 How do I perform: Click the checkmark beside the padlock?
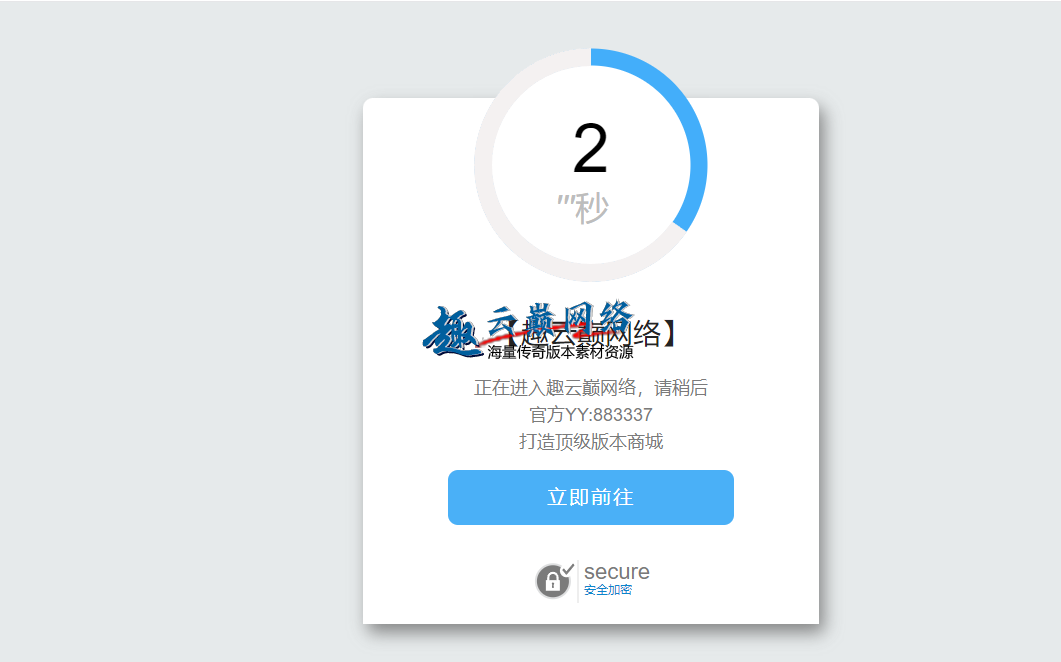(568, 569)
